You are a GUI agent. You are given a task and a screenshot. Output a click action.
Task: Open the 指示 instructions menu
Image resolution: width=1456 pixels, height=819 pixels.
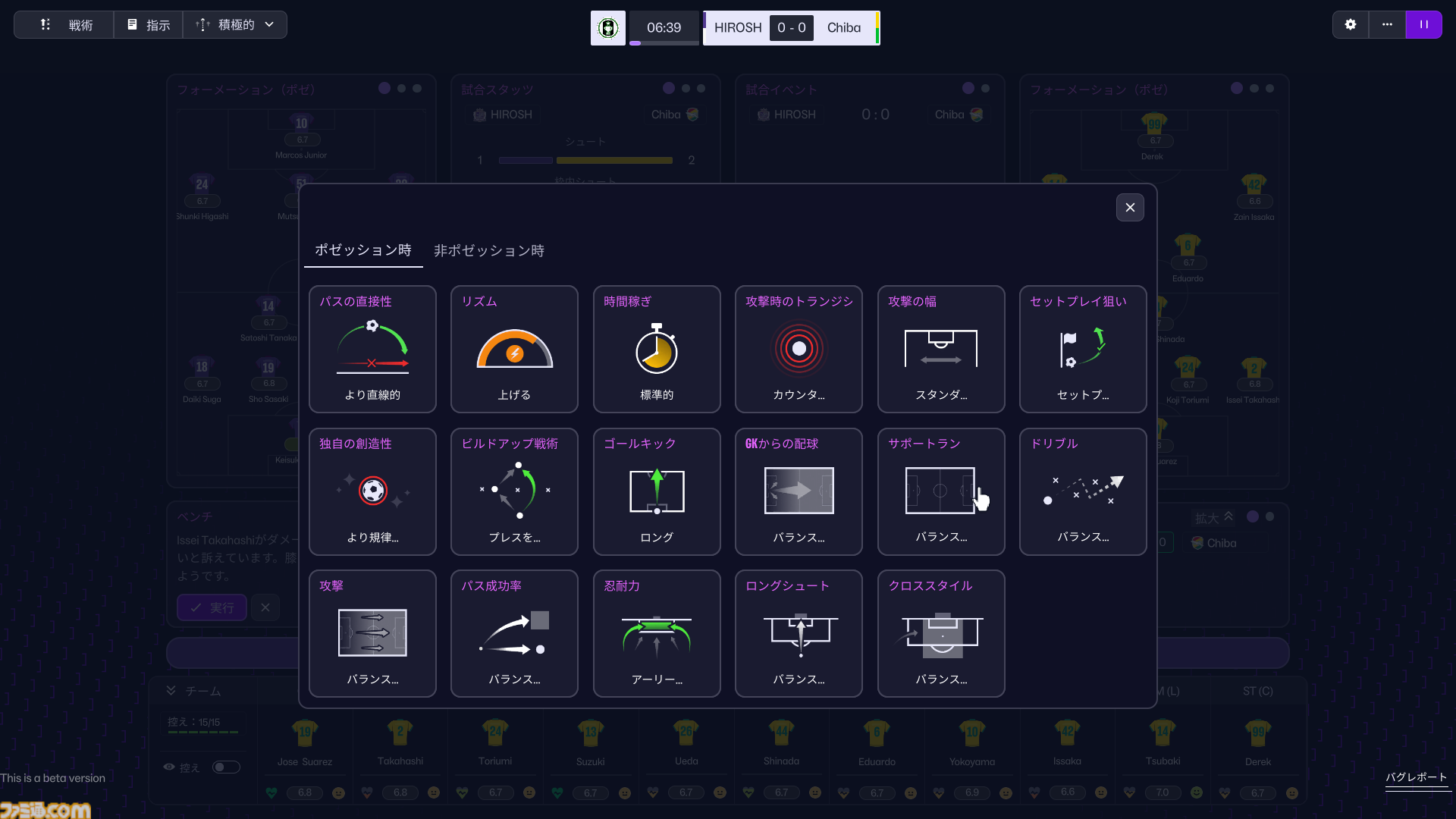pos(149,25)
